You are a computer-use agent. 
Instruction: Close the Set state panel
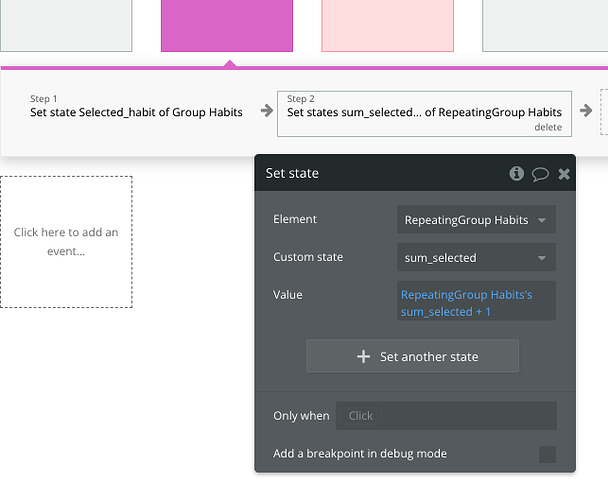pyautogui.click(x=564, y=173)
